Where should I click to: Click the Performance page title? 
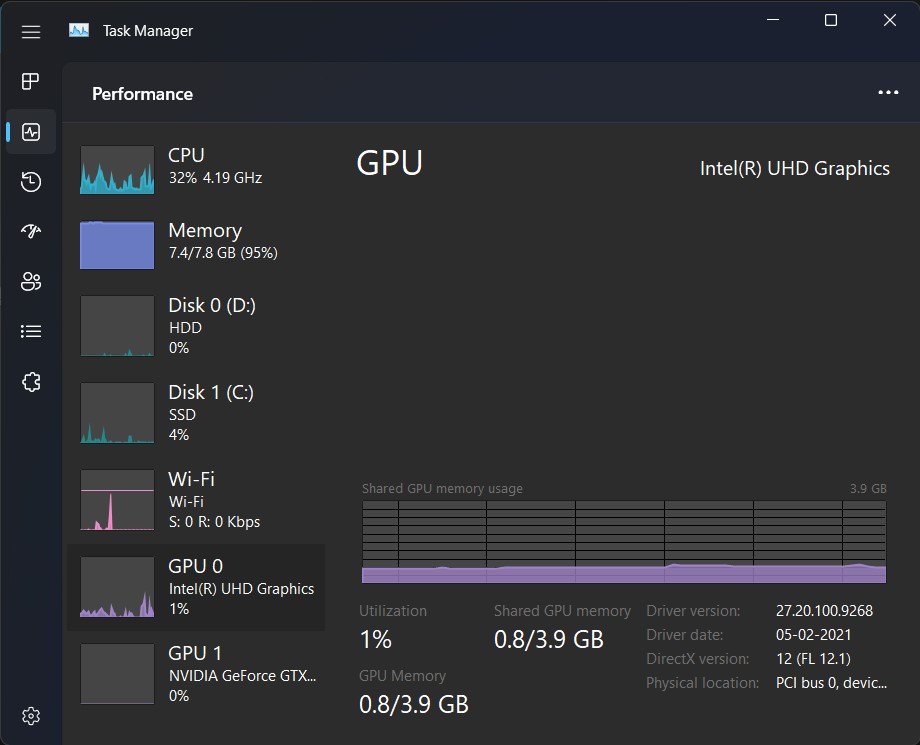point(143,94)
